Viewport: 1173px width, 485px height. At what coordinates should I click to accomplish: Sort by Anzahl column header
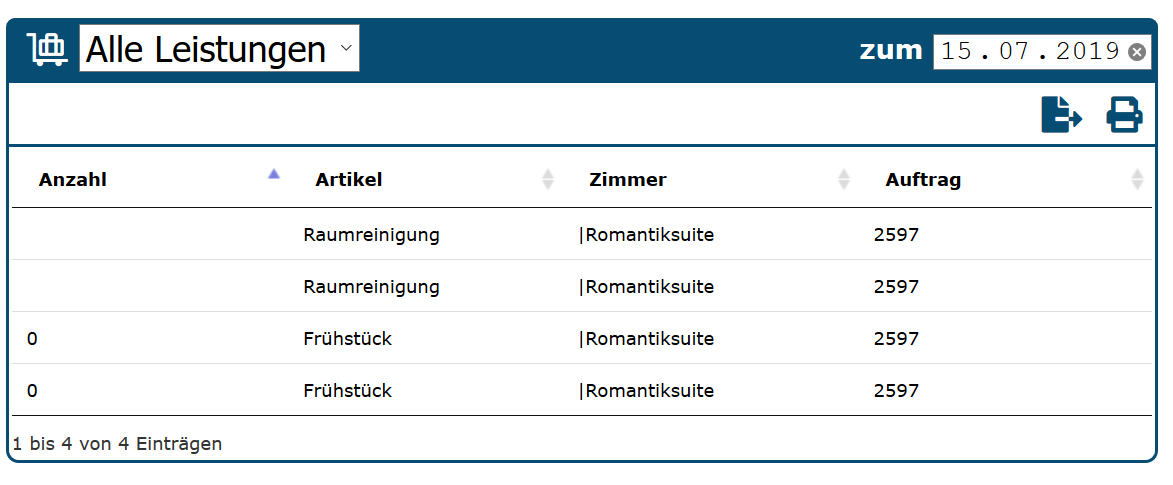coord(73,180)
